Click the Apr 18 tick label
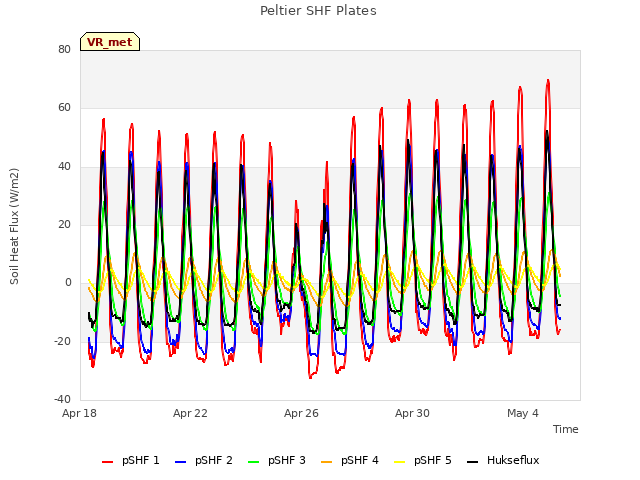This screenshot has height=480, width=640. coord(79,413)
